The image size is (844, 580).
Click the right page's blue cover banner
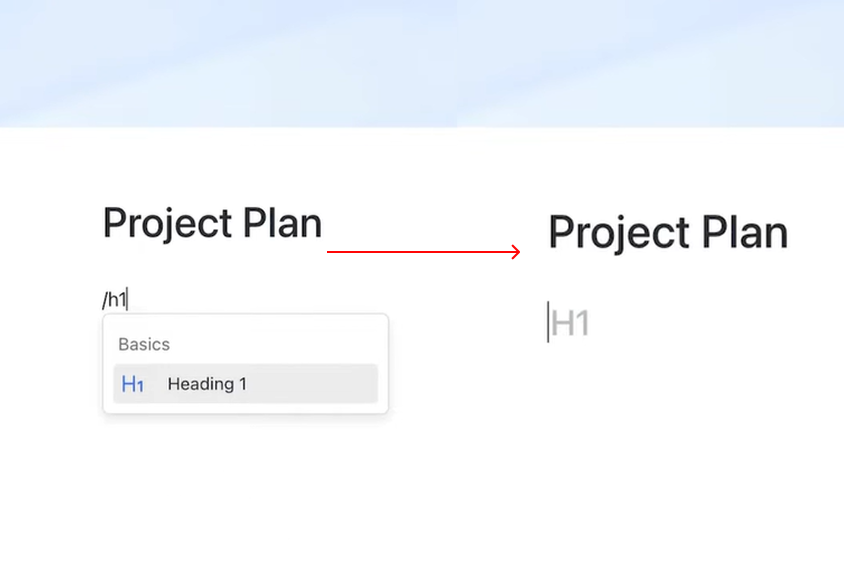650,62
